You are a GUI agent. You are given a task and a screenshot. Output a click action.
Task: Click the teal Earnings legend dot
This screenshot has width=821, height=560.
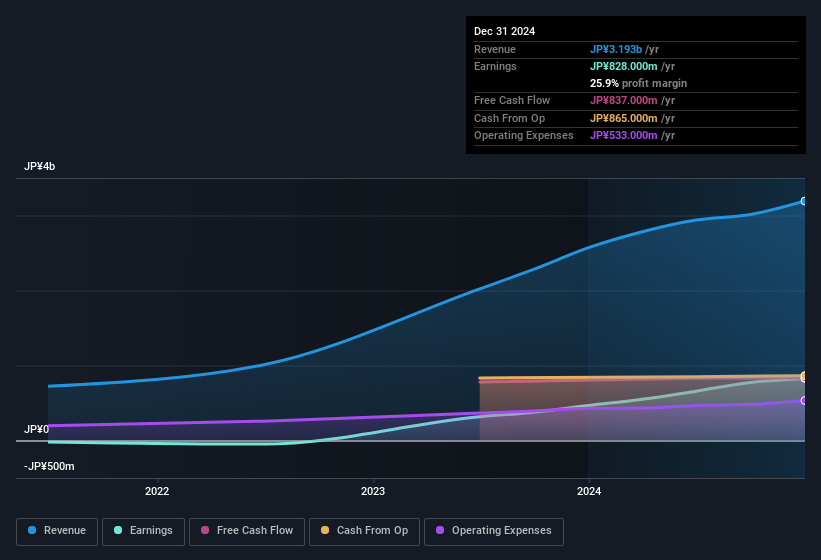(x=118, y=530)
